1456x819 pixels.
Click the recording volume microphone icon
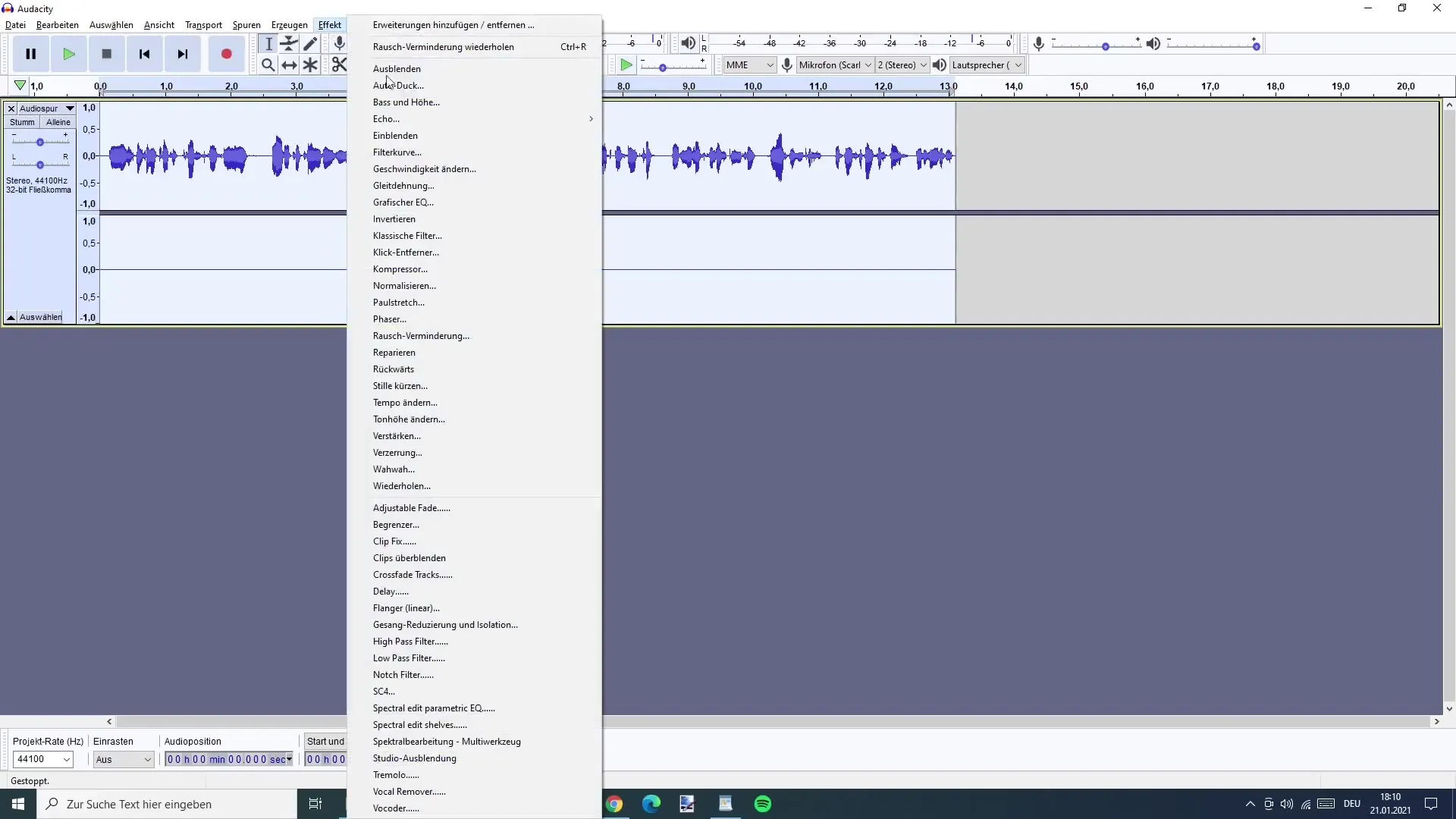1039,44
